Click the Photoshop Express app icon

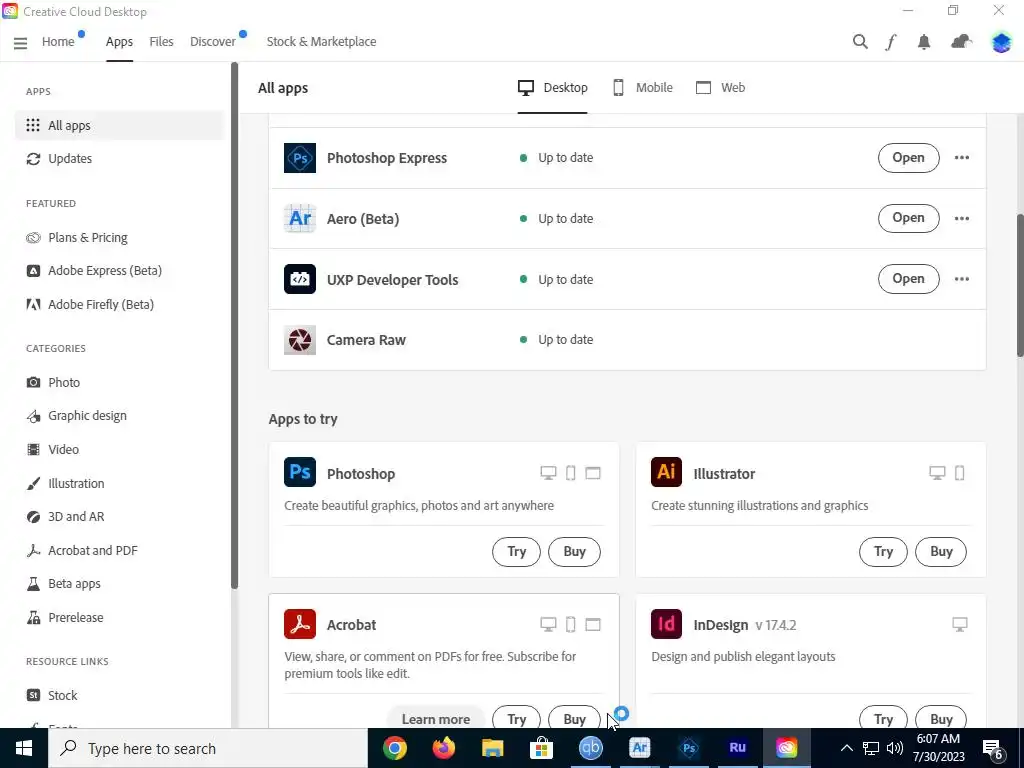coord(300,158)
